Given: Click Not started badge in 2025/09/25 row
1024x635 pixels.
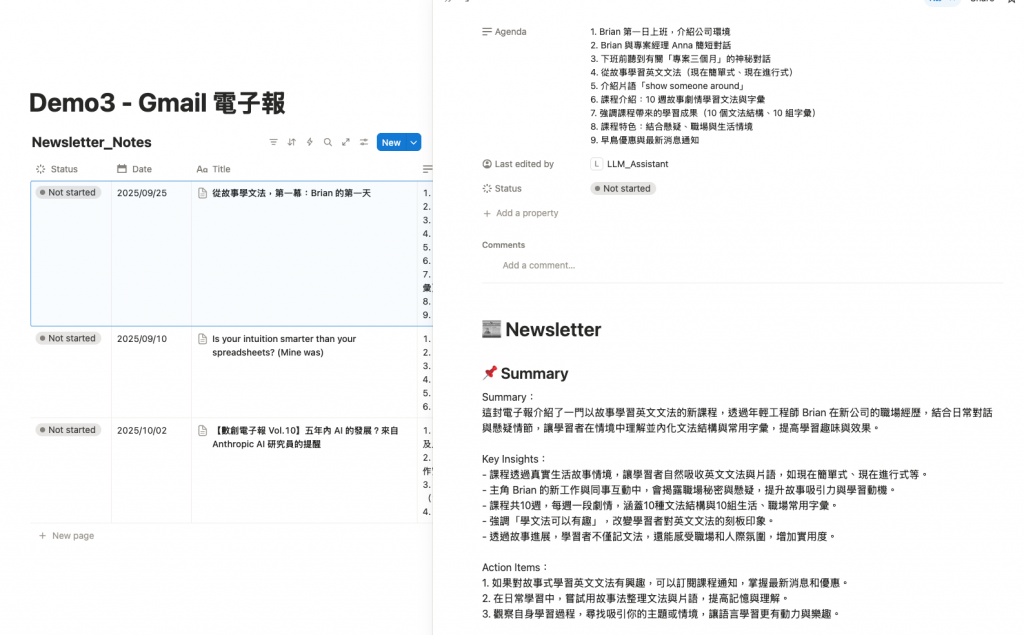Looking at the screenshot, I should [69, 193].
